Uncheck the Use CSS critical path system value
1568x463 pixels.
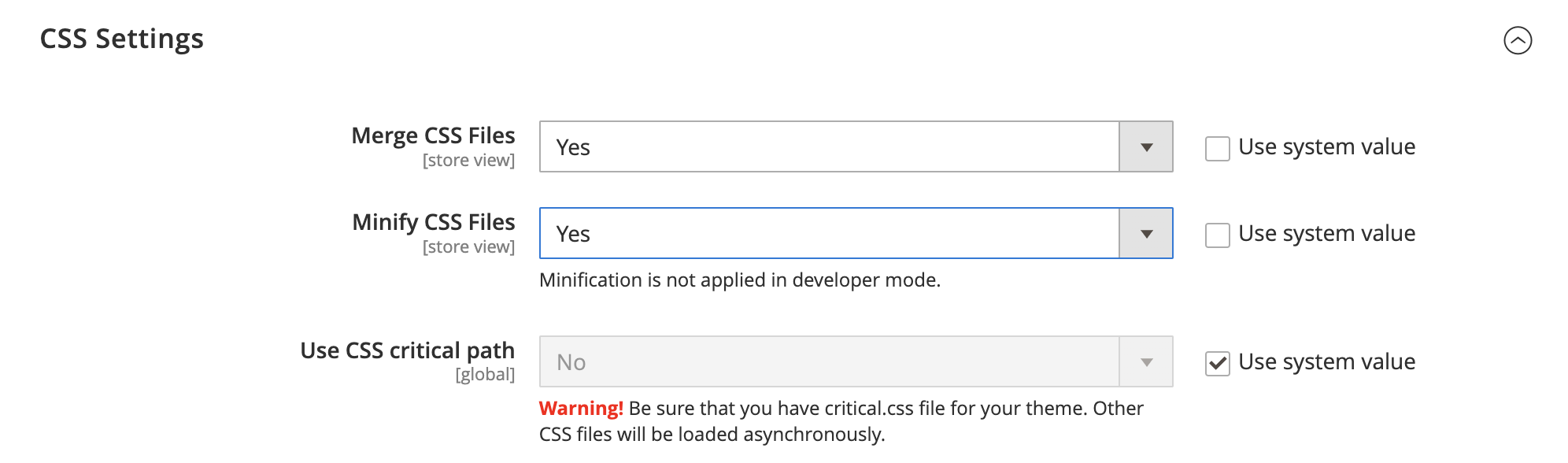(1217, 363)
